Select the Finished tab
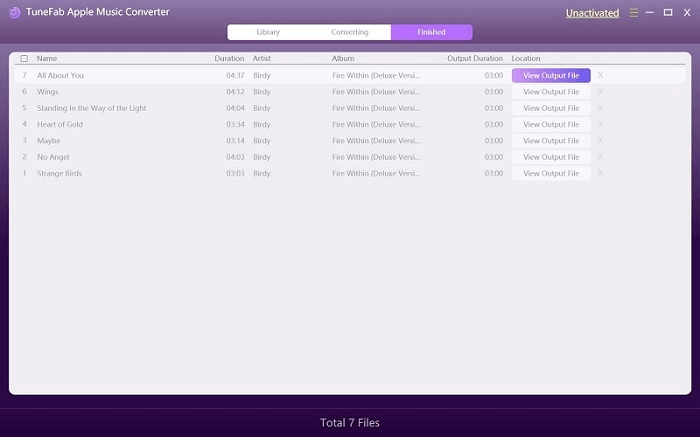The image size is (700, 437). point(432,32)
